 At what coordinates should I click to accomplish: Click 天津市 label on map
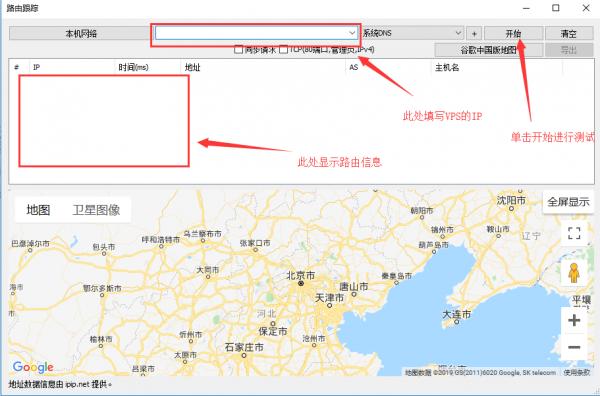click(329, 298)
